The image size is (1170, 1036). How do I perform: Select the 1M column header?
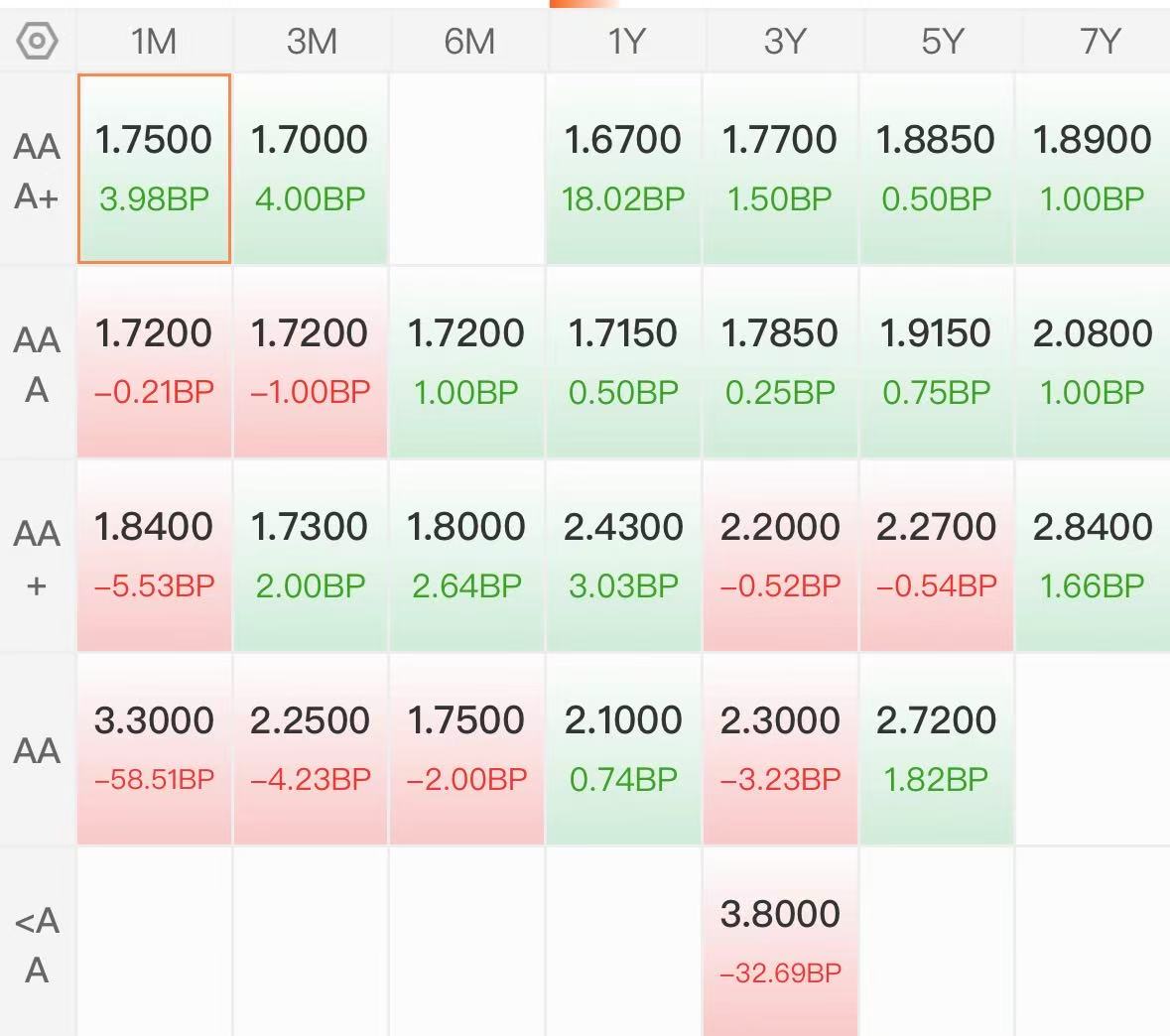pyautogui.click(x=154, y=41)
